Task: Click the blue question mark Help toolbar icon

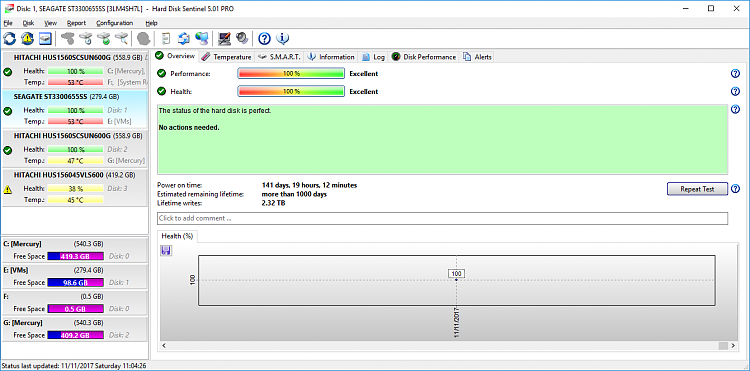Action: (x=265, y=38)
